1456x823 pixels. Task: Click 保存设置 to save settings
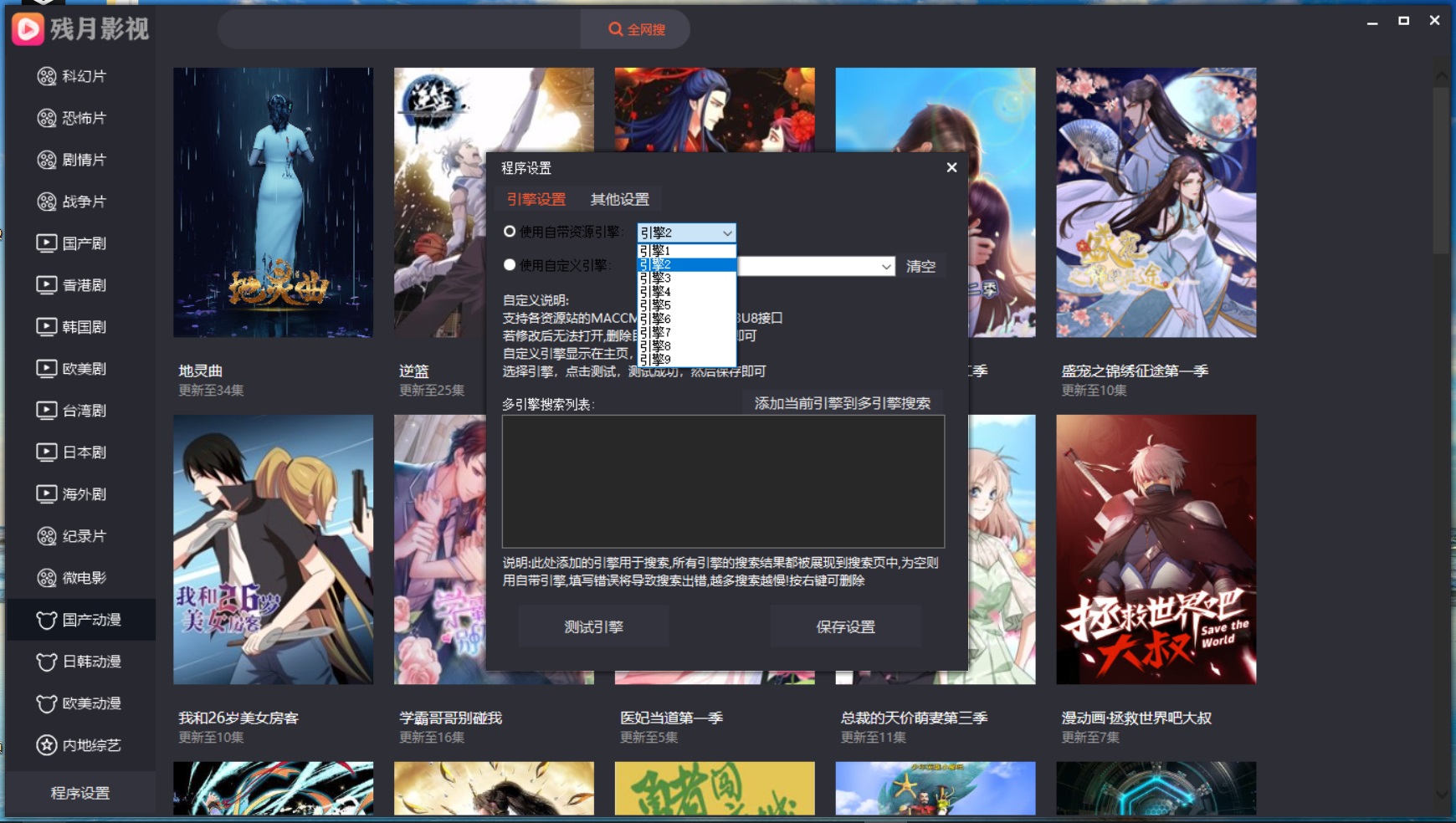coord(846,626)
